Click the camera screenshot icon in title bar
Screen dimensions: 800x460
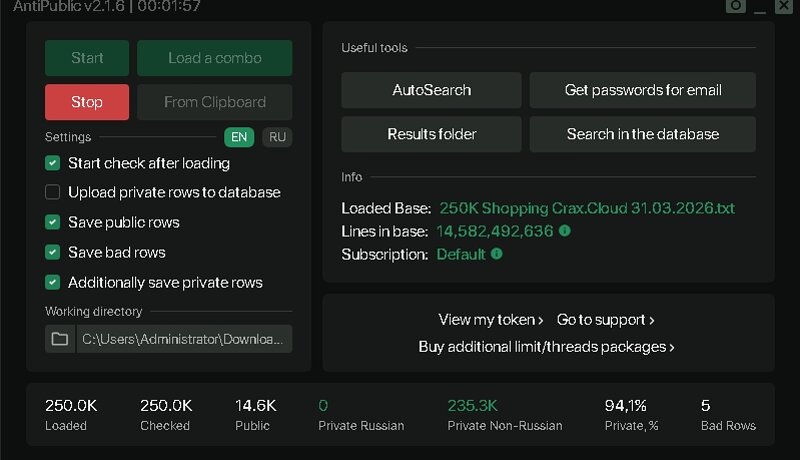coord(735,6)
